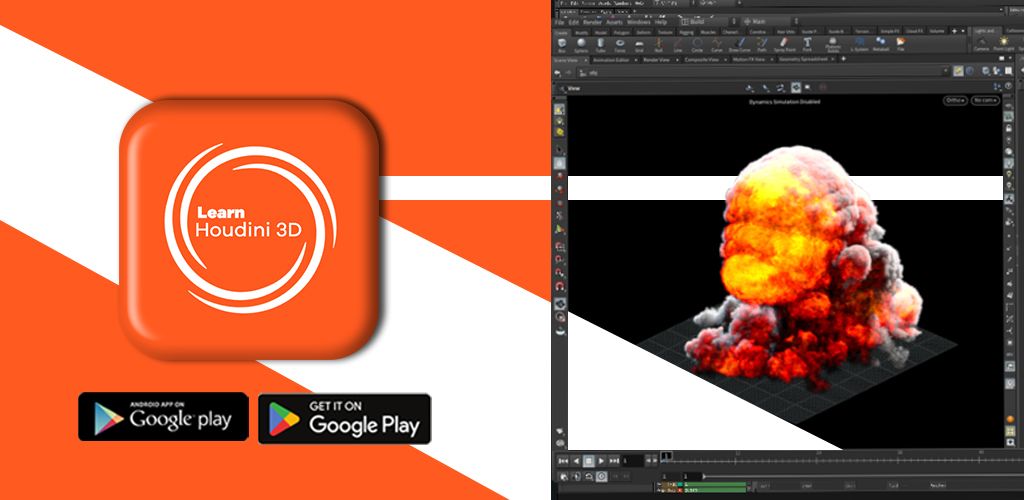Open the Windows menu

point(639,22)
